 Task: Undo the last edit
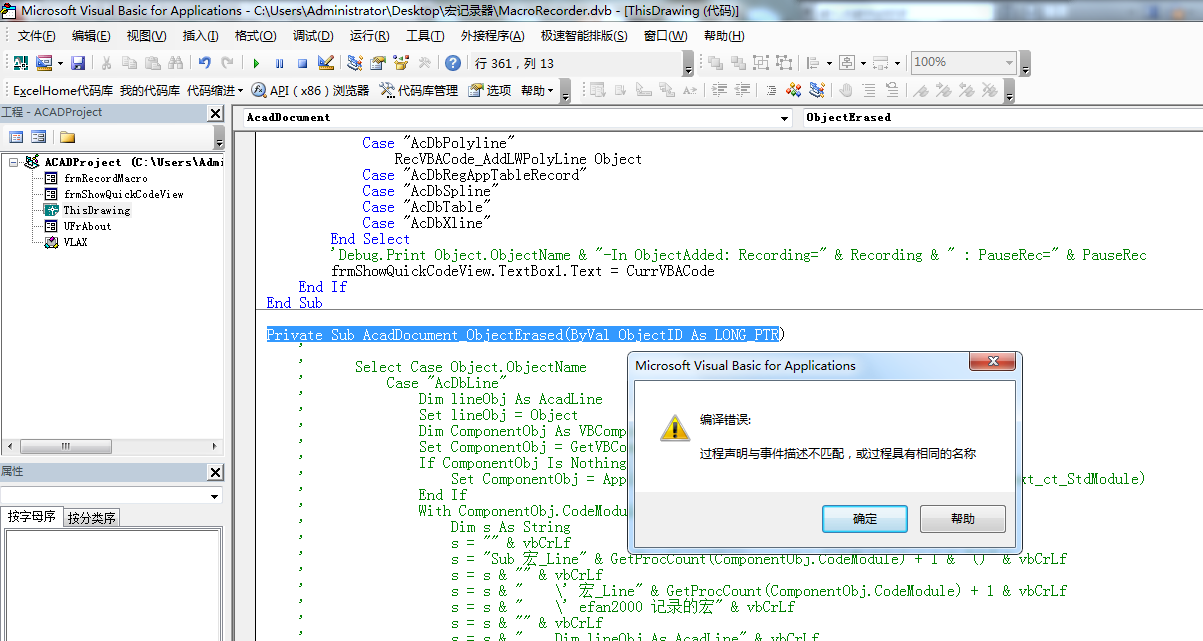click(204, 62)
